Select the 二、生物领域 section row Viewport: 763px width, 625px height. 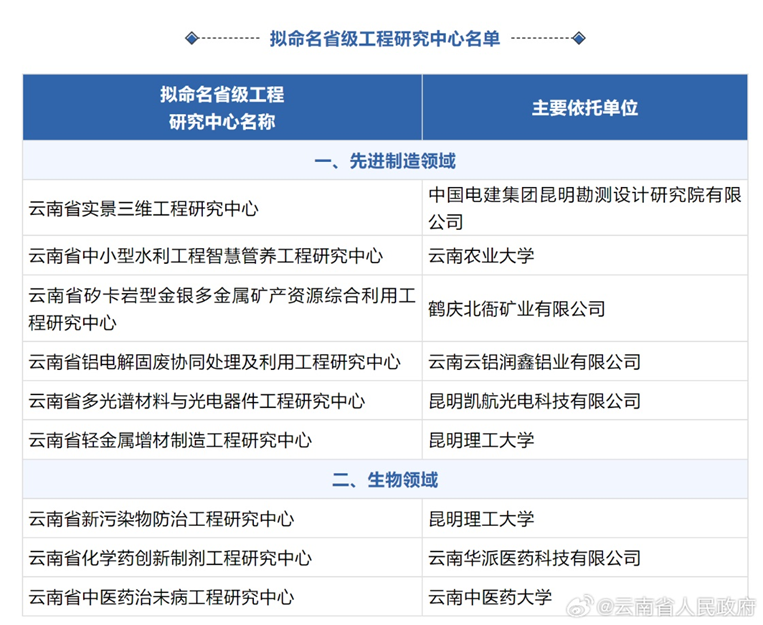click(385, 480)
